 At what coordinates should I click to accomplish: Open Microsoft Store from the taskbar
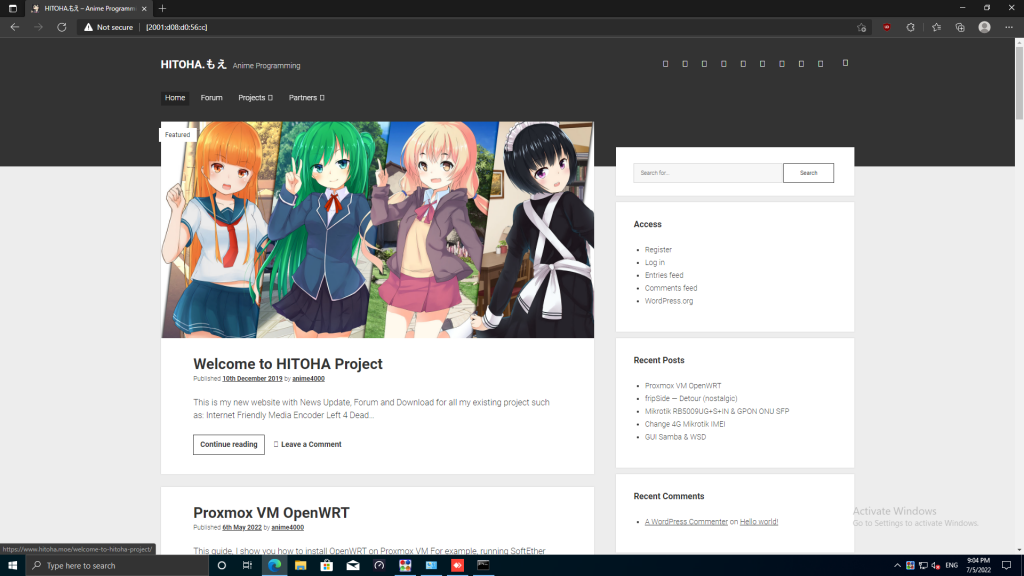click(327, 566)
